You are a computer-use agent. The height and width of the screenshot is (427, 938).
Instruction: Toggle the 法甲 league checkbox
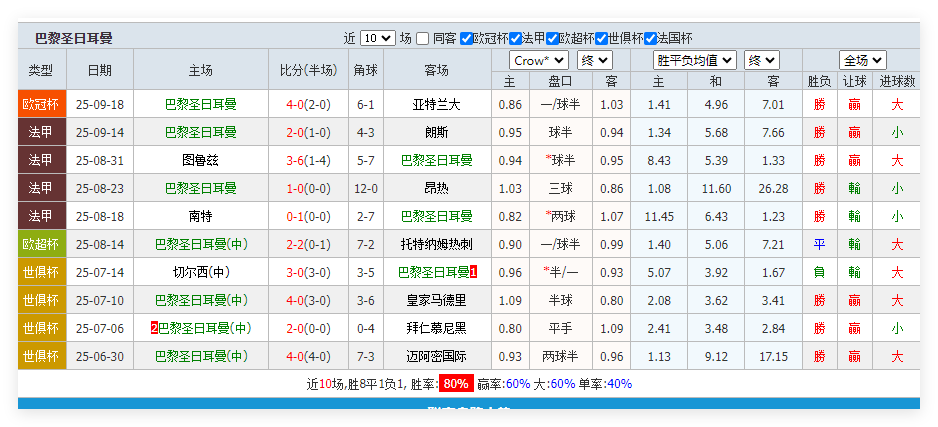(516, 38)
